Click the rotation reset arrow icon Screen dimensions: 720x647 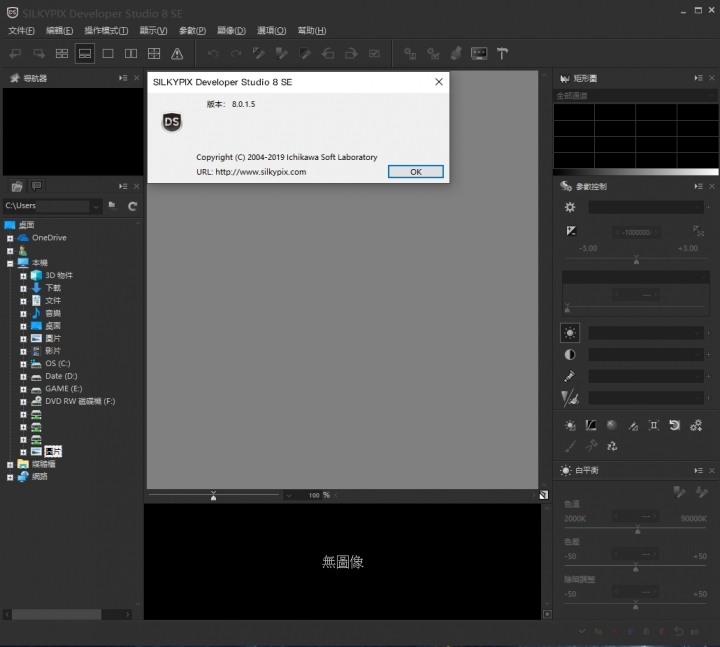[675, 425]
